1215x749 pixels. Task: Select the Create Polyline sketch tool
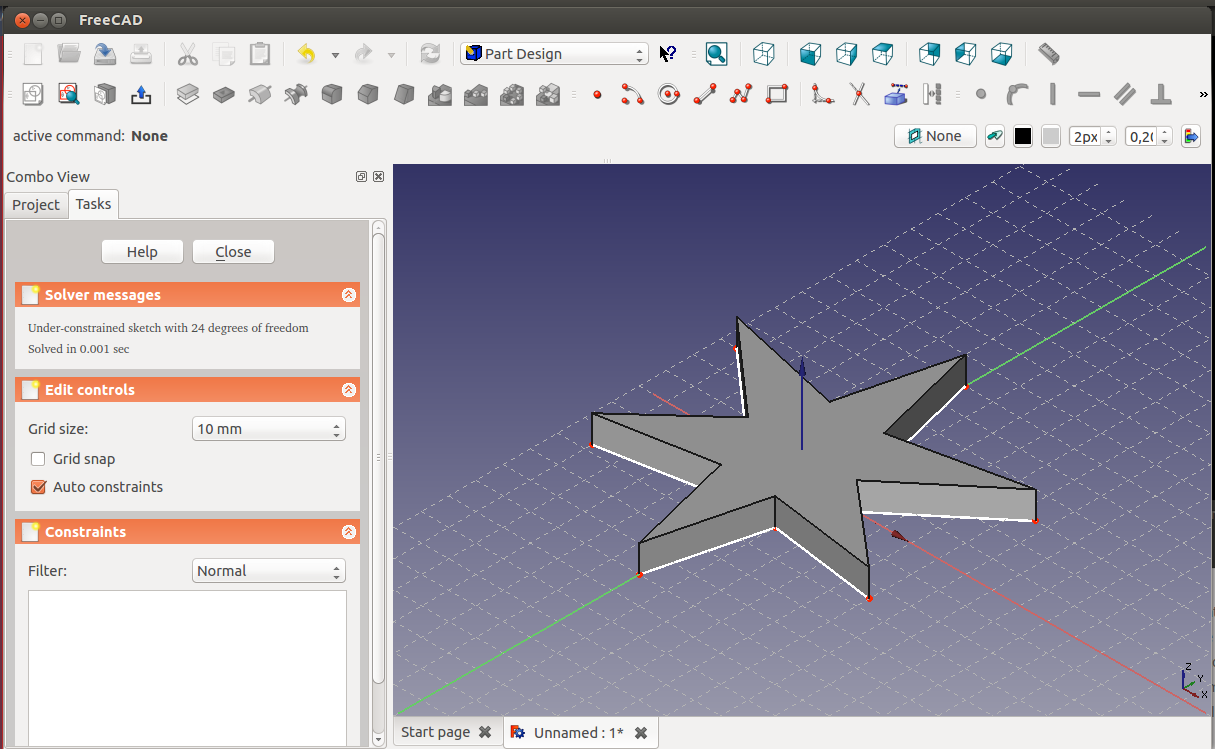click(740, 95)
